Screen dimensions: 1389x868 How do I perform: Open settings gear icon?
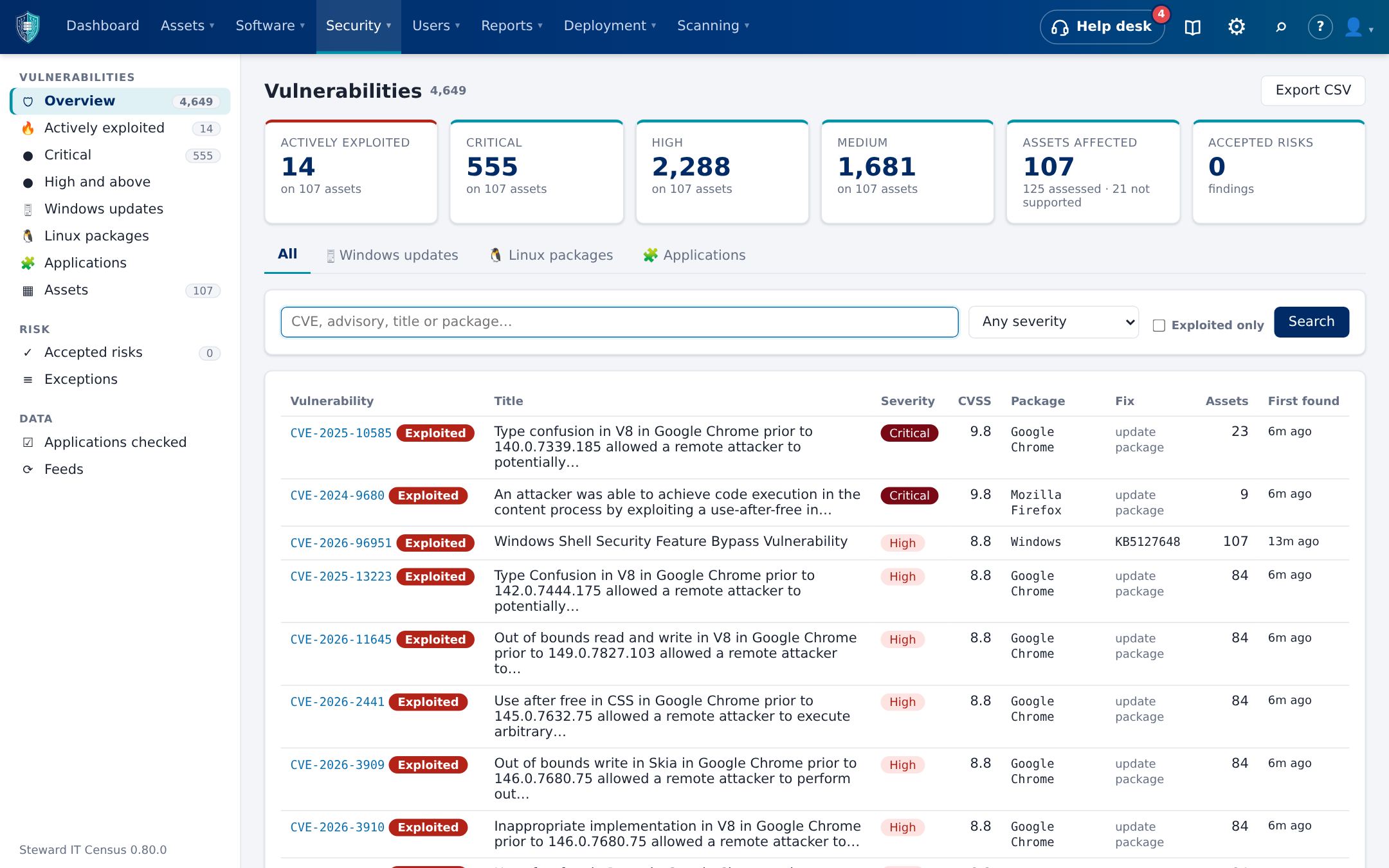pyautogui.click(x=1237, y=27)
